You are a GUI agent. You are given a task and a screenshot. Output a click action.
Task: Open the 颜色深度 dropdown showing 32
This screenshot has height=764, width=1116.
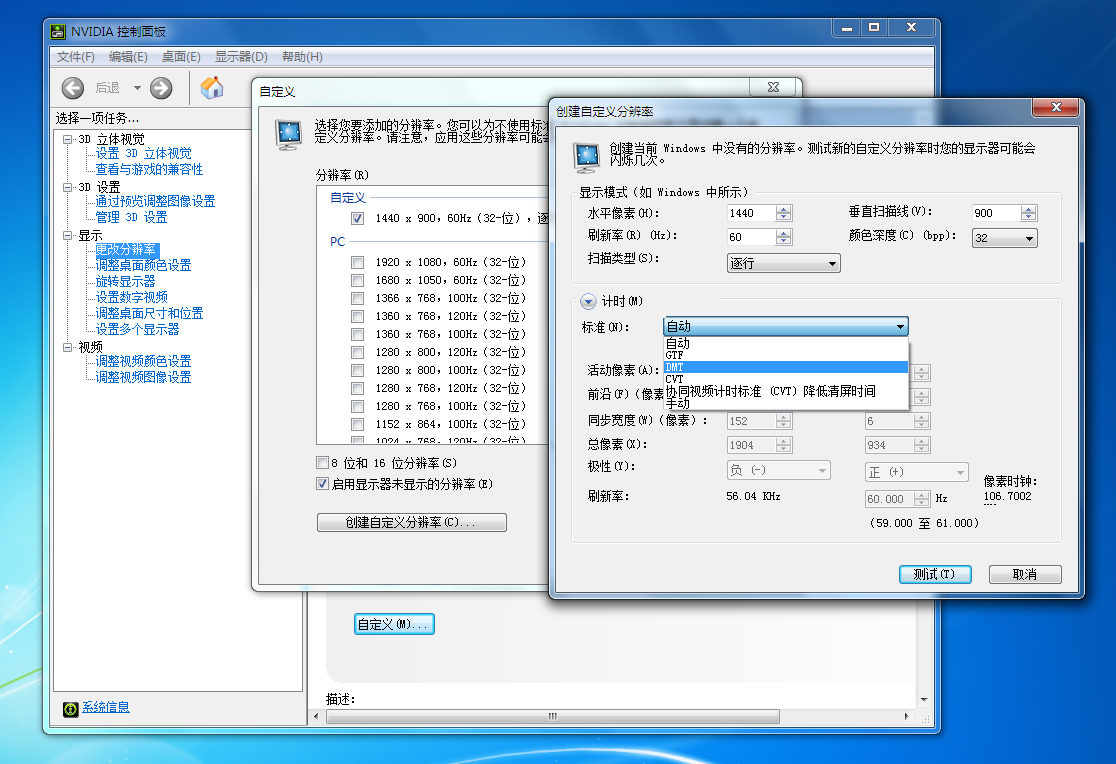1004,238
